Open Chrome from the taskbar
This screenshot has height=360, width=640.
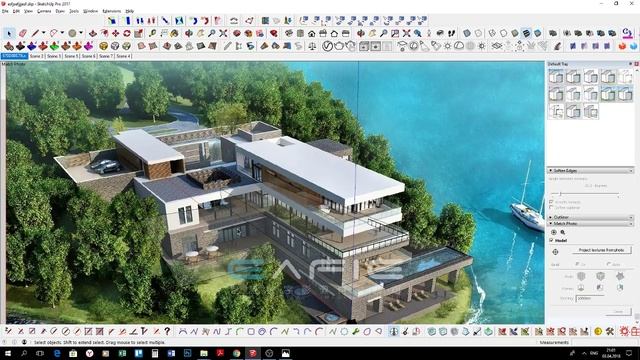[236, 353]
